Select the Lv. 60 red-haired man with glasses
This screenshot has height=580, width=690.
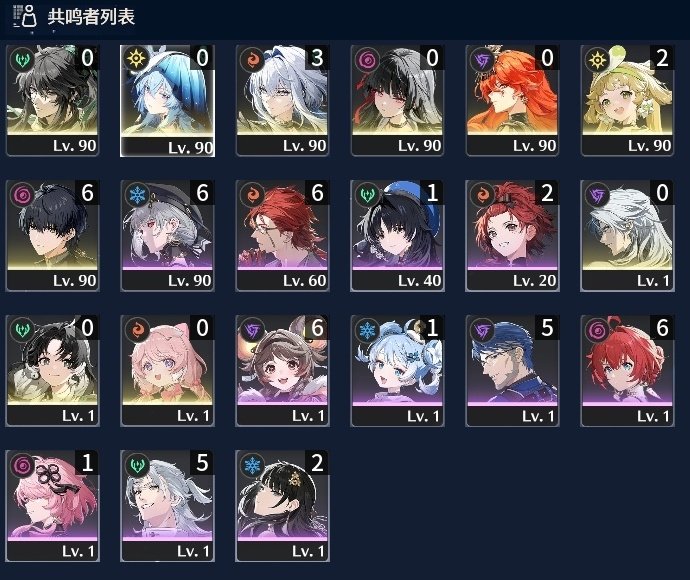point(282,235)
